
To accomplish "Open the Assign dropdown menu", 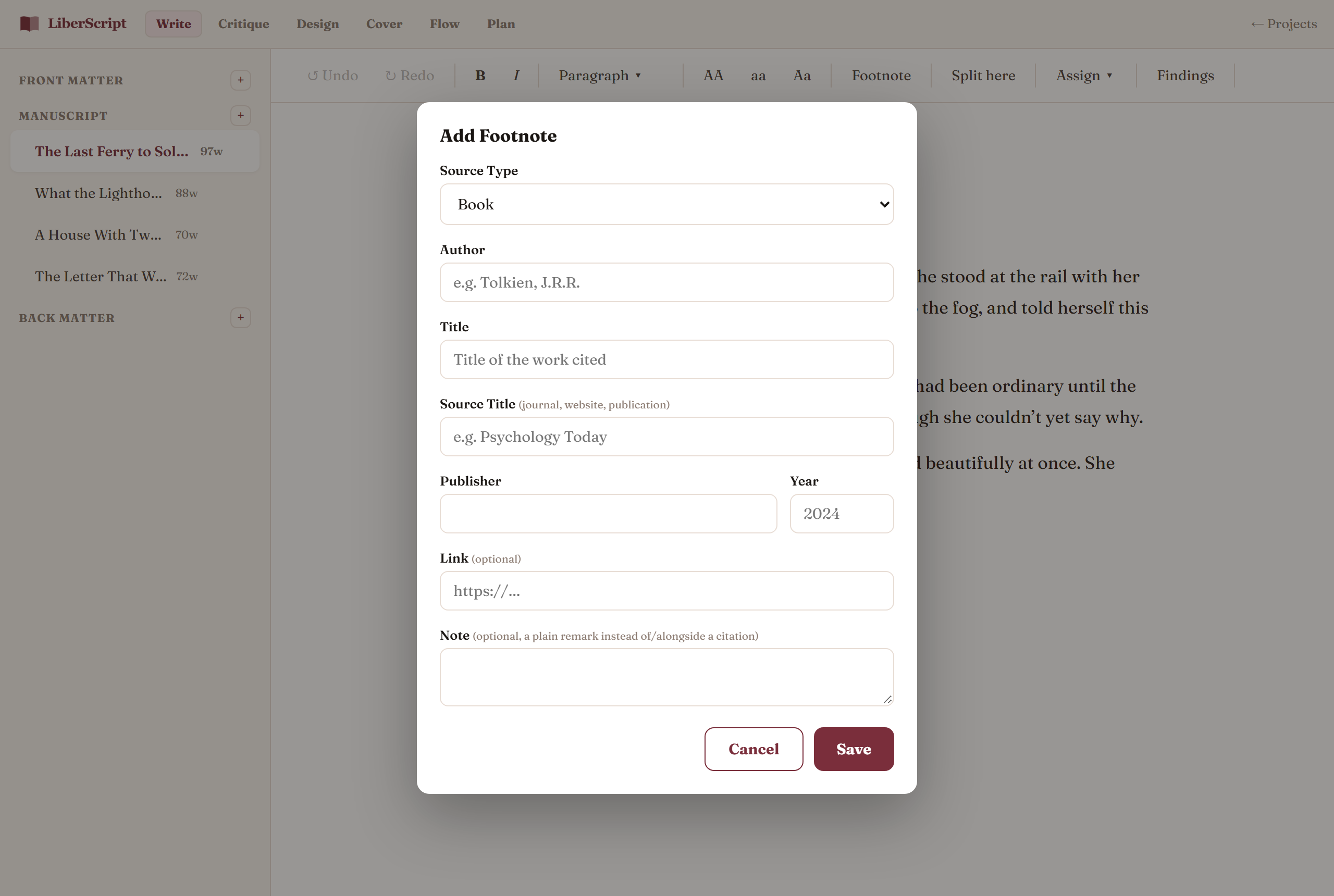I will pyautogui.click(x=1084, y=76).
